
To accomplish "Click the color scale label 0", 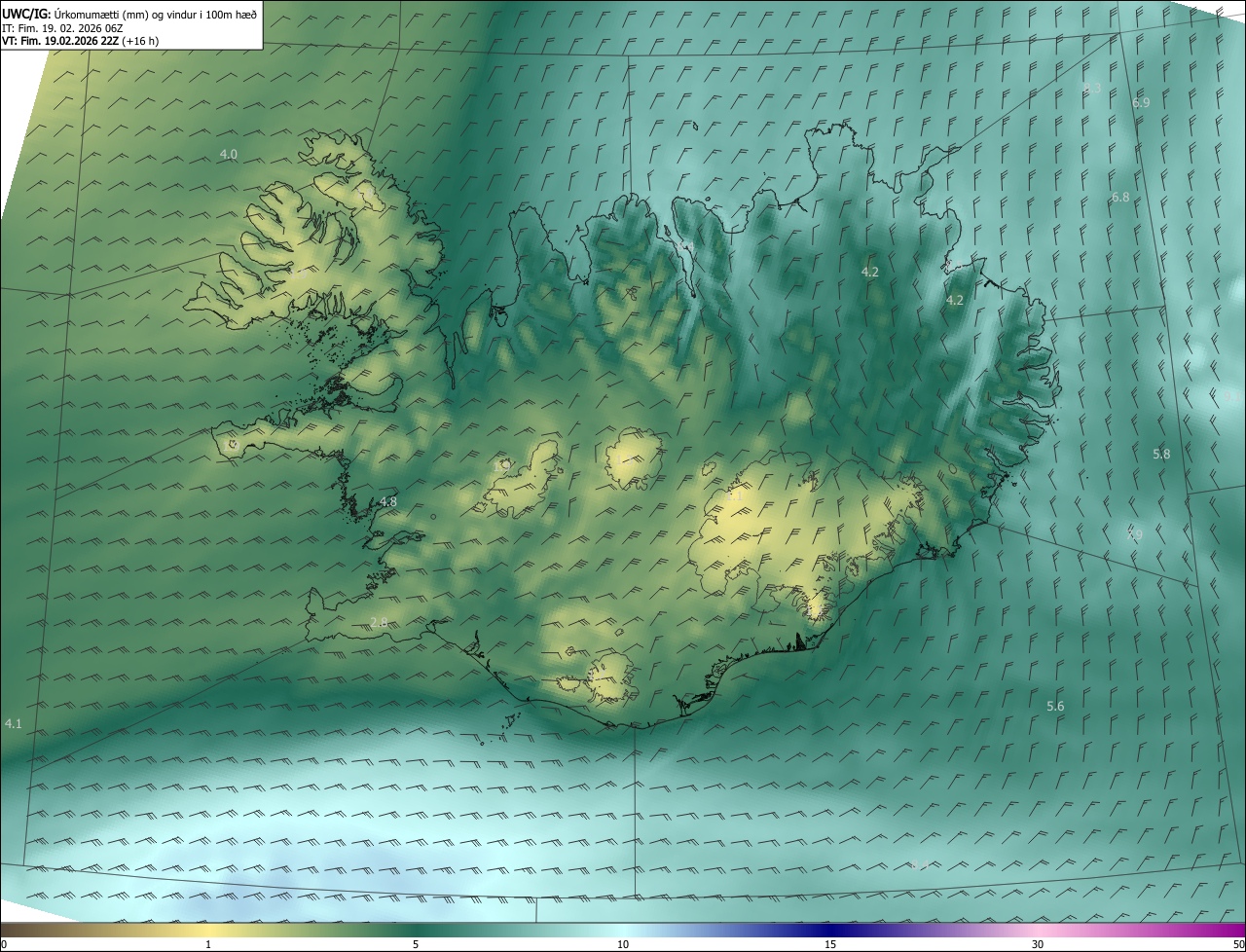I will (x=3, y=944).
